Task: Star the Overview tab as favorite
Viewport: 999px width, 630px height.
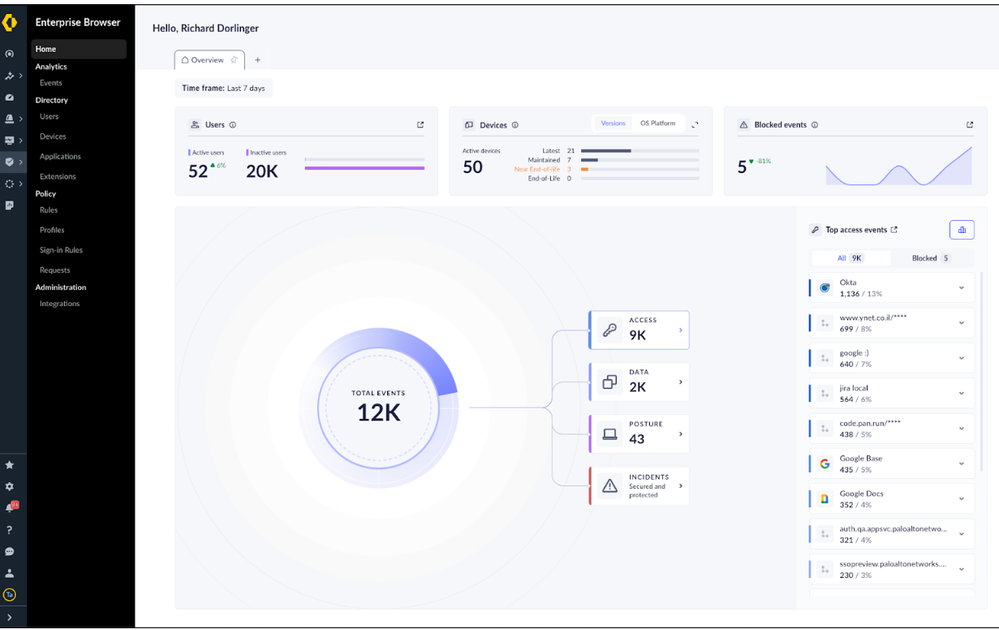Action: tap(234, 60)
